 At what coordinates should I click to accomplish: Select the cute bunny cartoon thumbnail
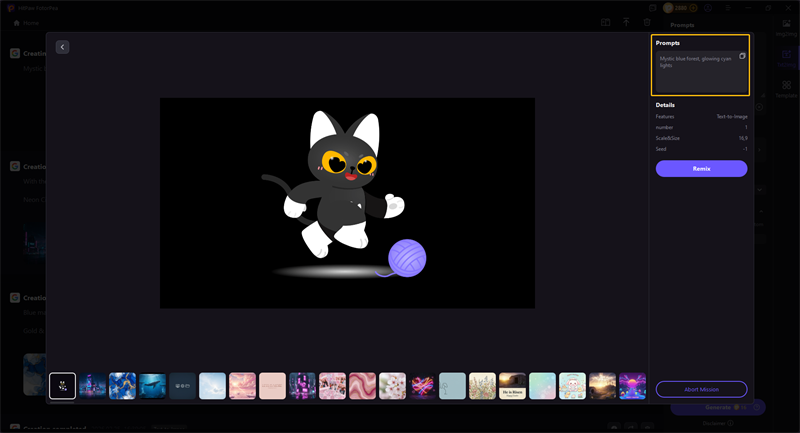pyautogui.click(x=572, y=386)
